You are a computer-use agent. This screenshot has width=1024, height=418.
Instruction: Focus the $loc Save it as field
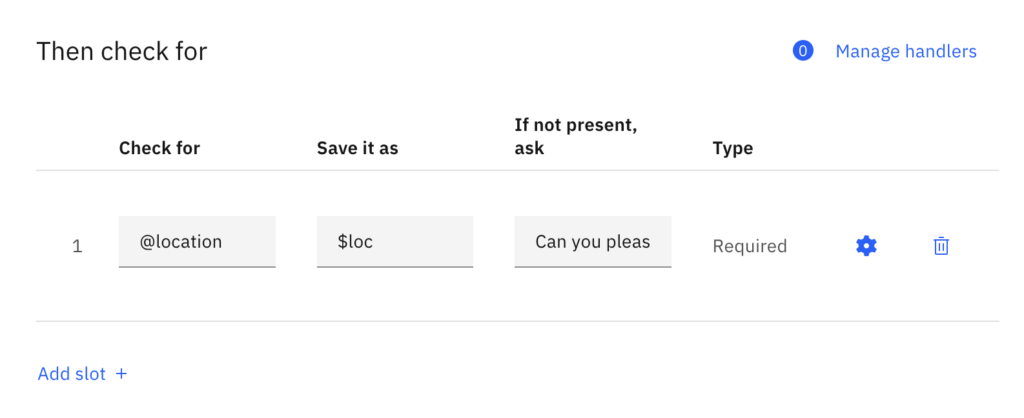(395, 242)
